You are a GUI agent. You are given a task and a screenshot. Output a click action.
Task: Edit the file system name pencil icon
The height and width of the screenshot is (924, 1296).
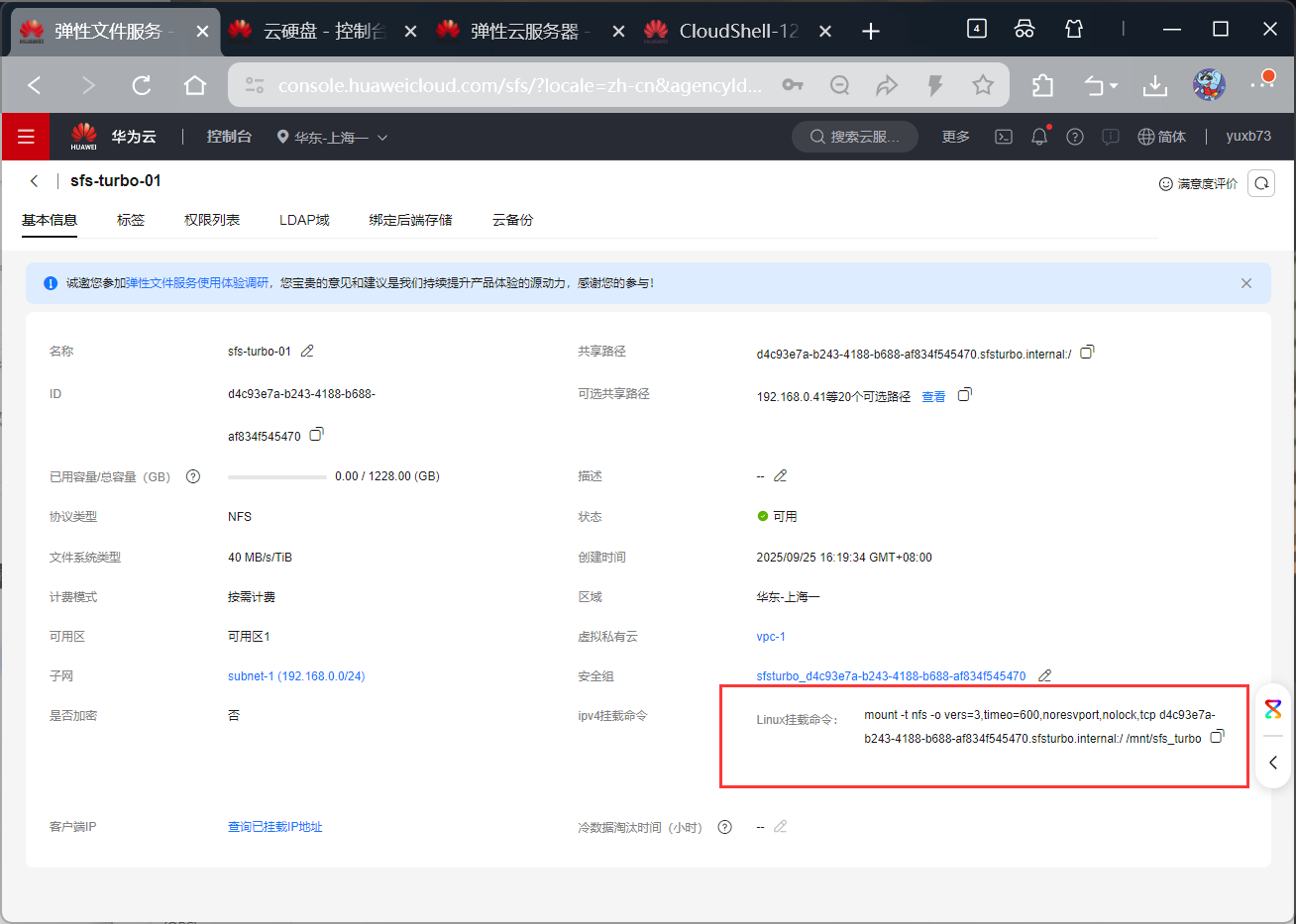pyautogui.click(x=307, y=351)
